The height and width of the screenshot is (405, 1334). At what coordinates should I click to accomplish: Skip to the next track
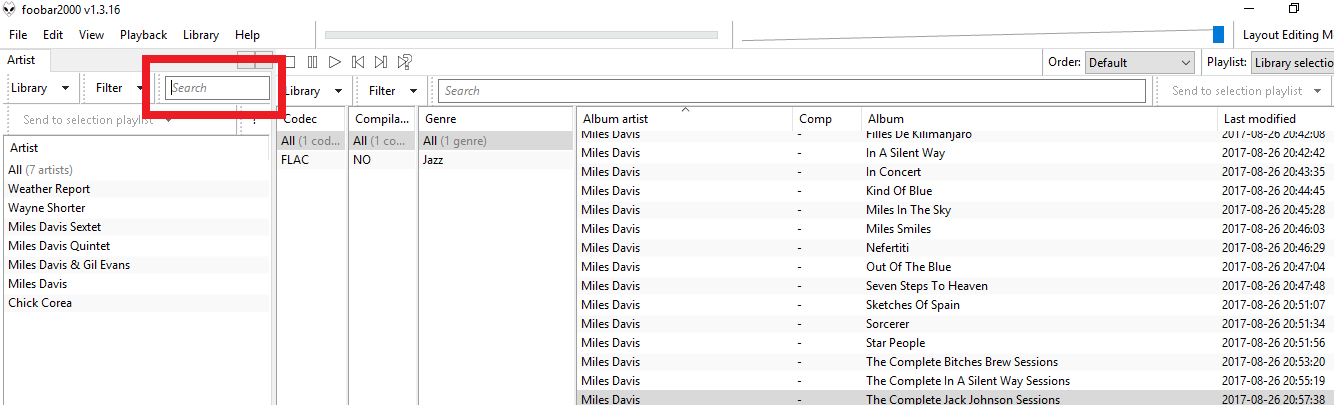point(381,62)
